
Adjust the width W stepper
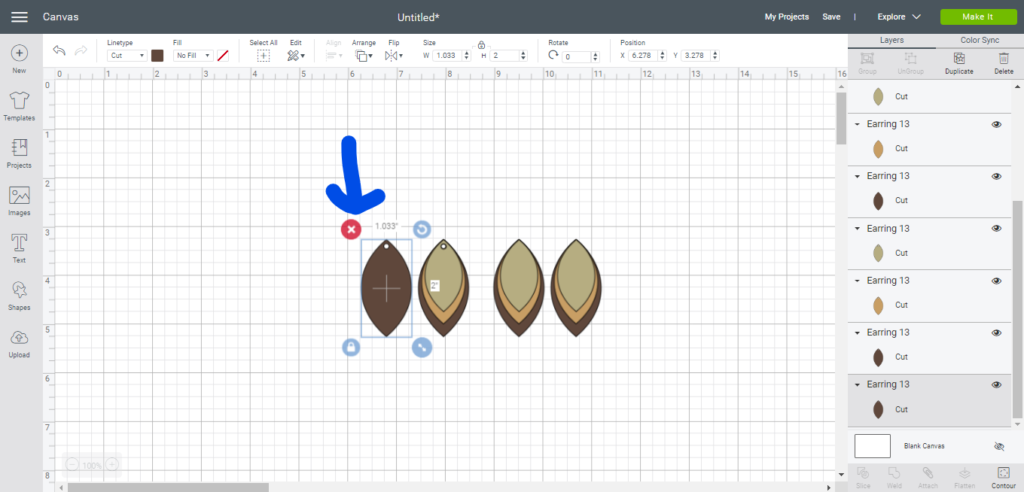[466, 56]
